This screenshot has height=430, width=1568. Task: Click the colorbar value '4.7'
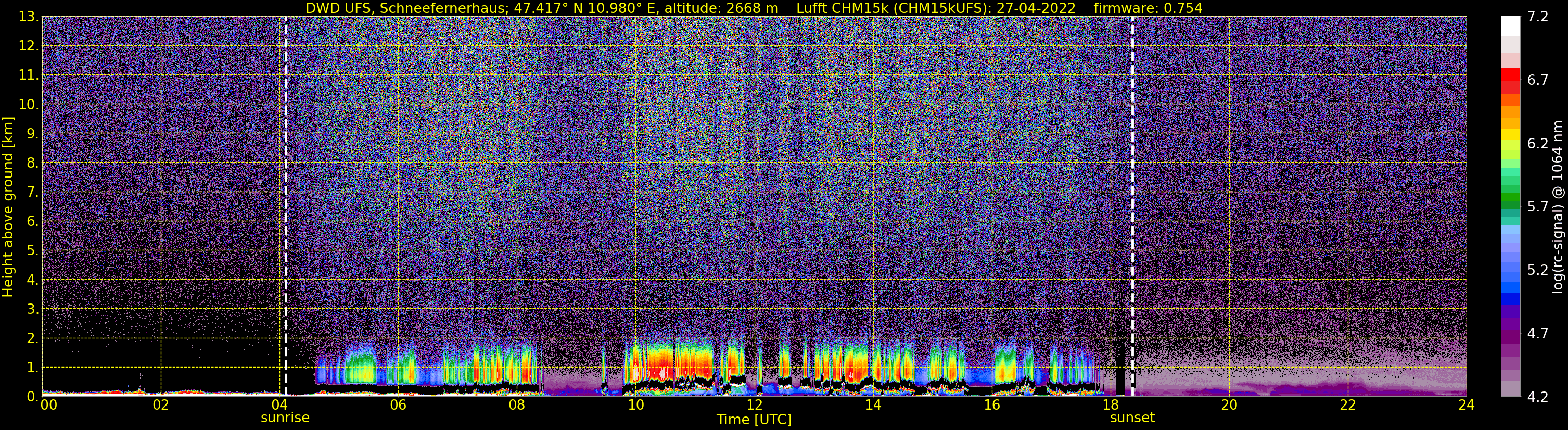pyautogui.click(x=1538, y=333)
